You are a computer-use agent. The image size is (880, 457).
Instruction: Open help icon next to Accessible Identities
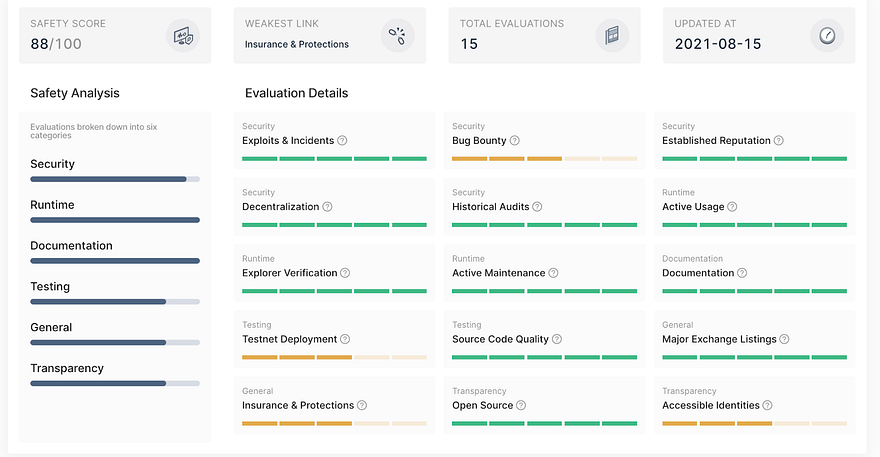coord(767,405)
